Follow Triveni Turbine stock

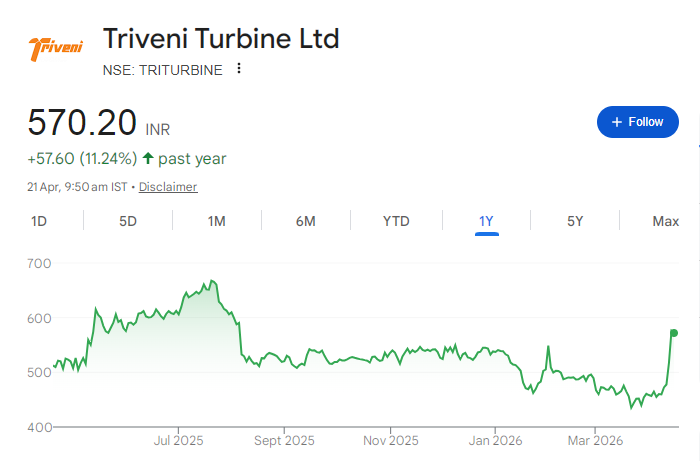(638, 122)
